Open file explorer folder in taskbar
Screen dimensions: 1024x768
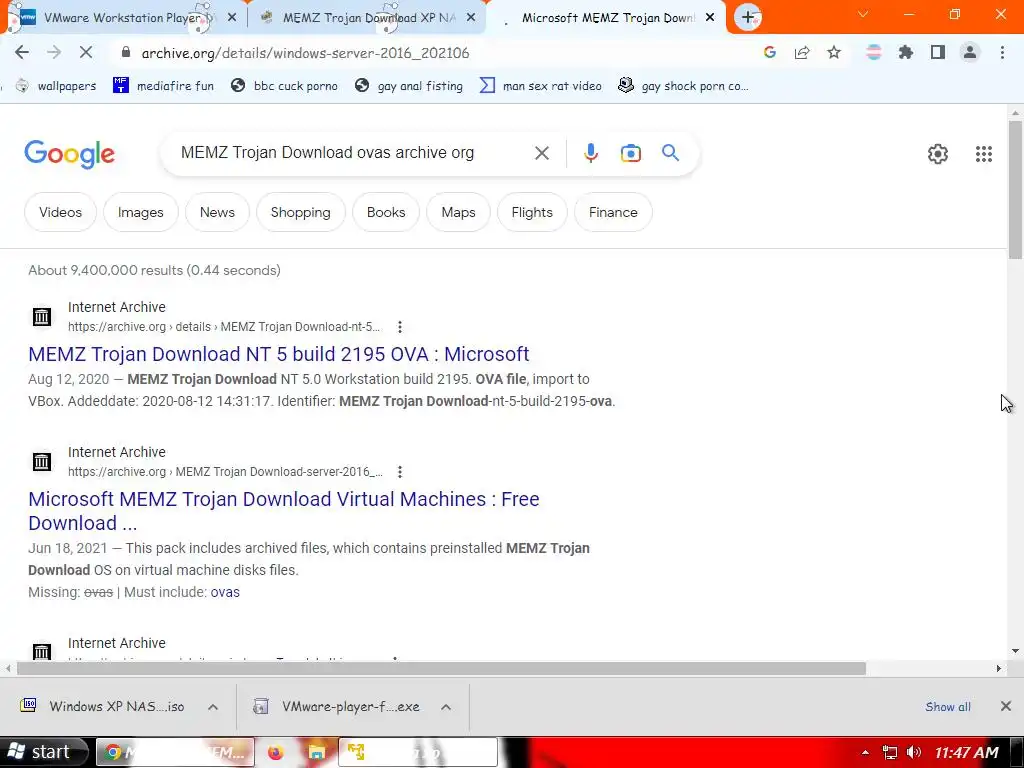(x=317, y=752)
